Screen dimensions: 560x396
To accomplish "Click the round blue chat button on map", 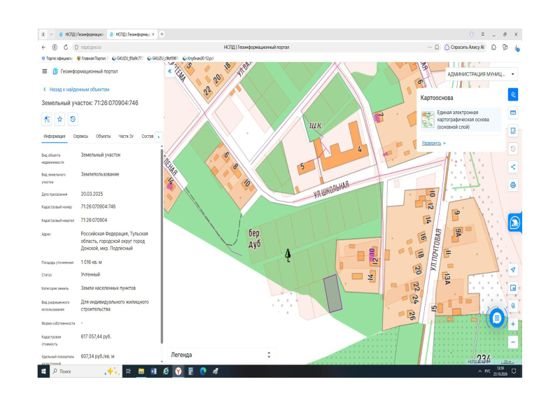I will pyautogui.click(x=496, y=318).
